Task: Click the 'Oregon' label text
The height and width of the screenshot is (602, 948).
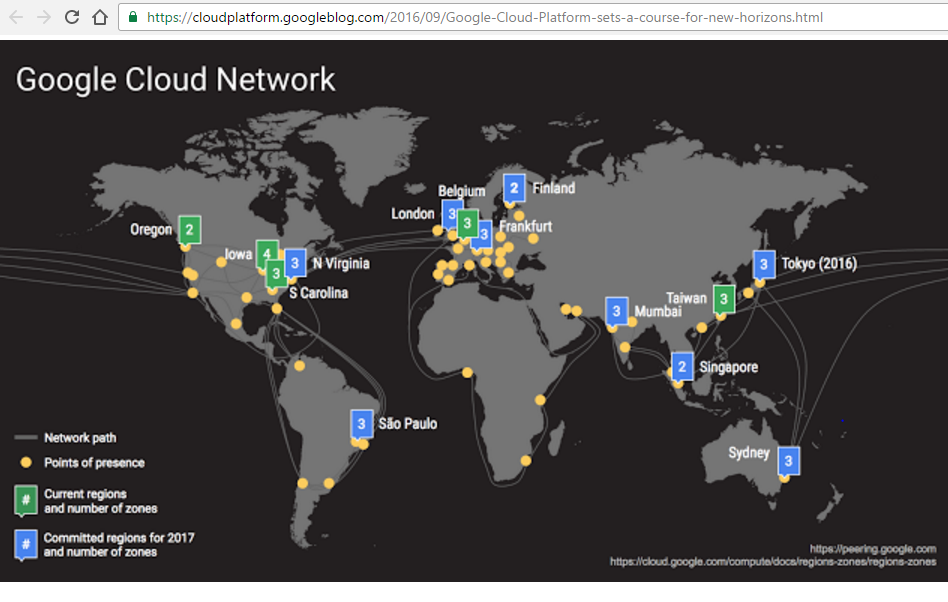Action: [151, 230]
